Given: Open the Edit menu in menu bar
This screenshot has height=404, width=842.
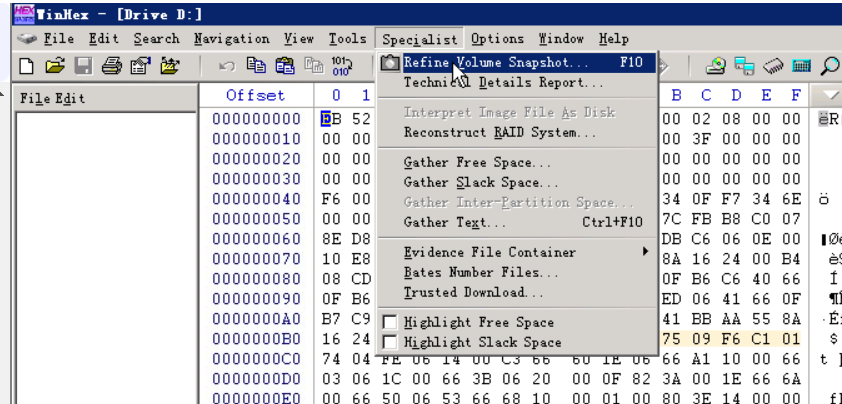Looking at the screenshot, I should coord(104,39).
